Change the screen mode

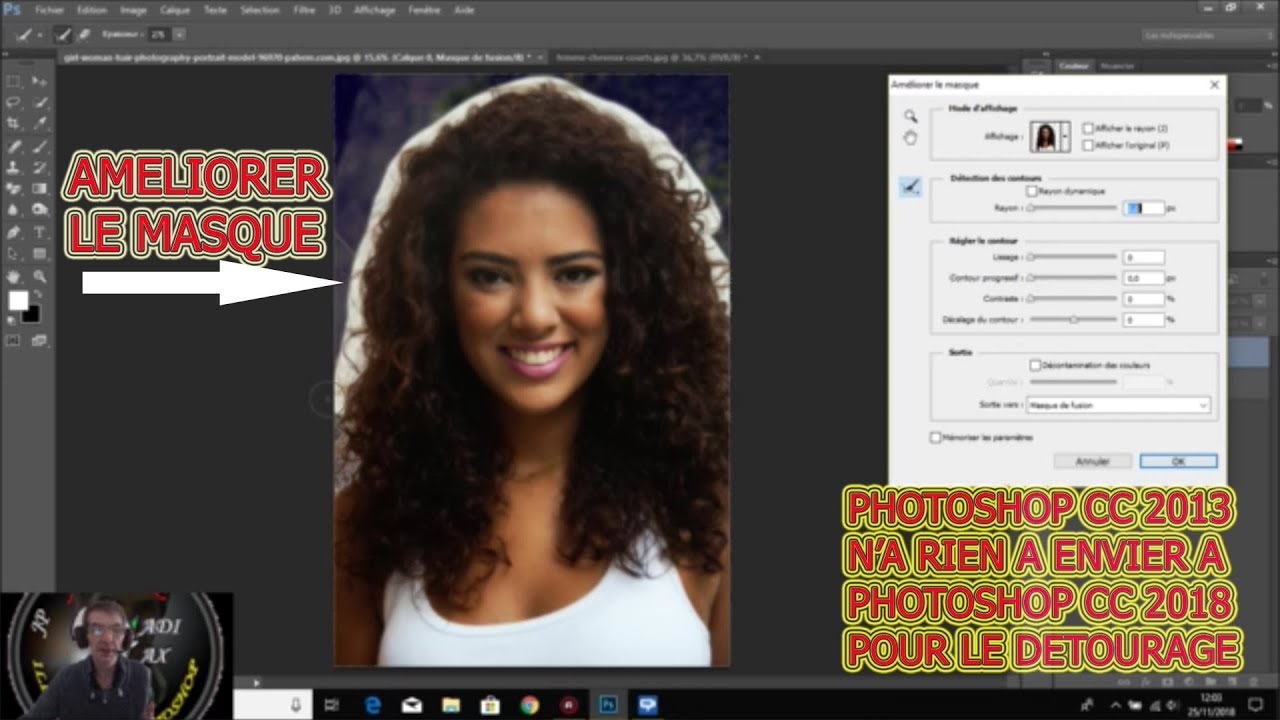click(x=40, y=340)
